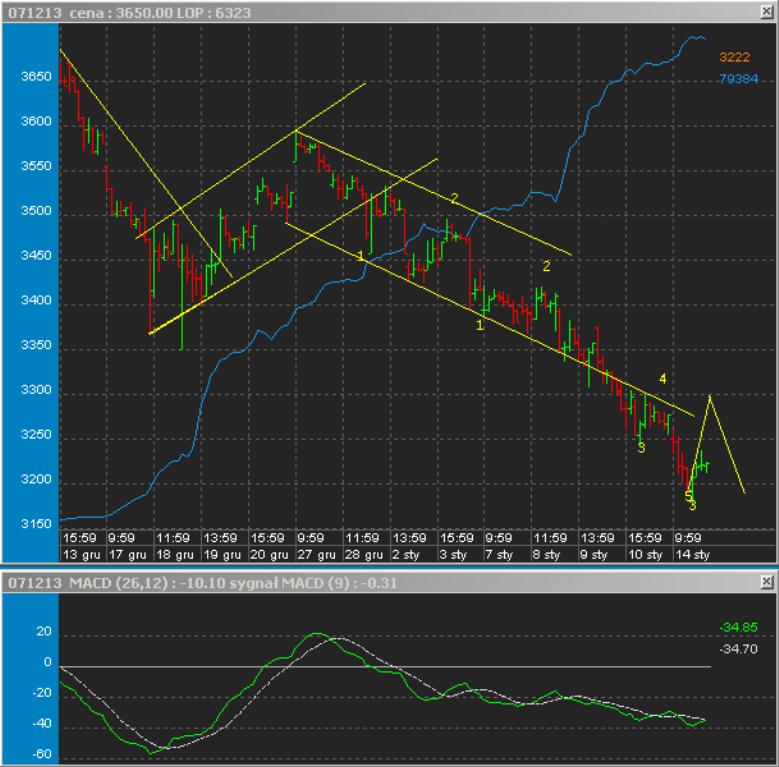This screenshot has height=767, width=779.
Task: Click the orange 3222 value label
Action: click(734, 57)
